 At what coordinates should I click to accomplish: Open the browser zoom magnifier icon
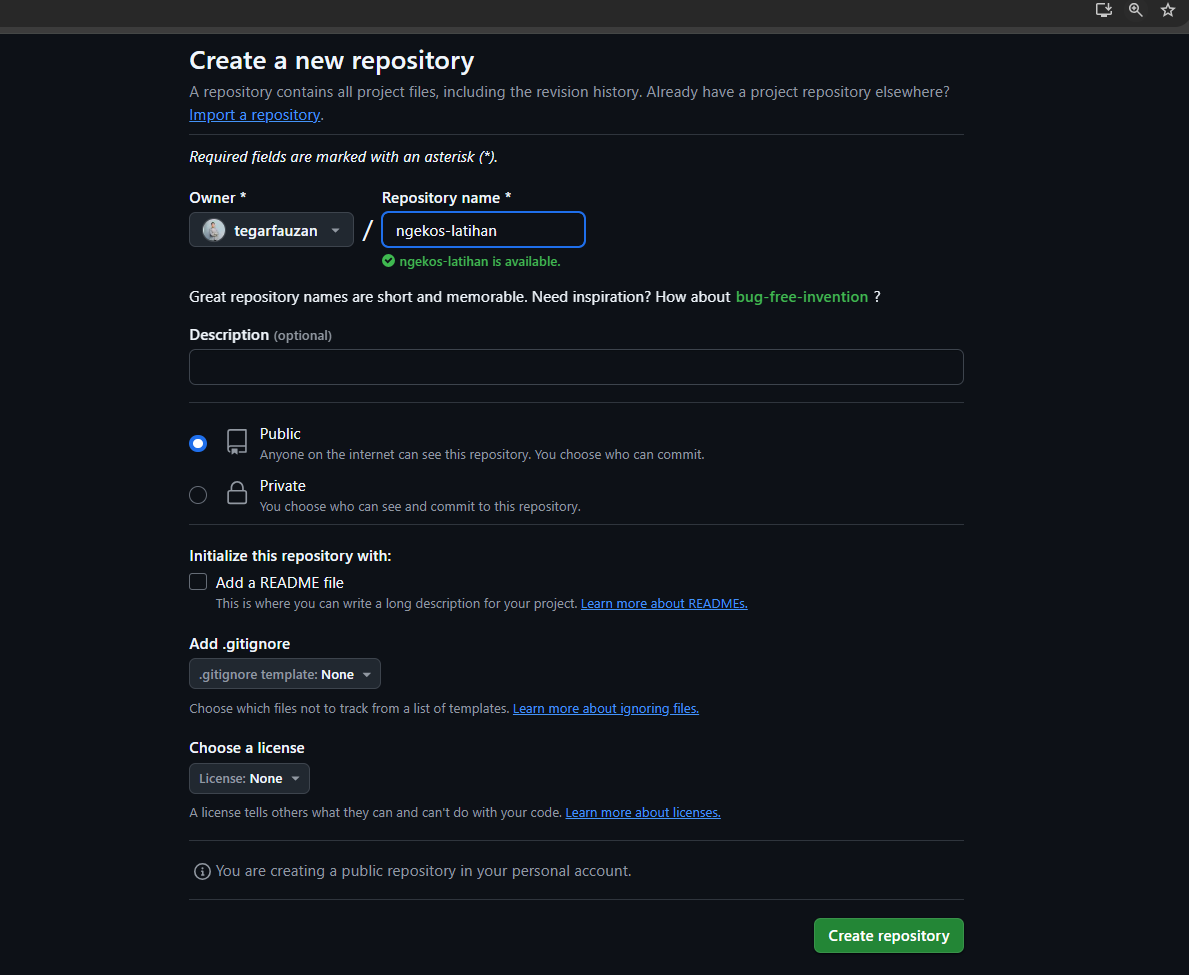pyautogui.click(x=1135, y=10)
